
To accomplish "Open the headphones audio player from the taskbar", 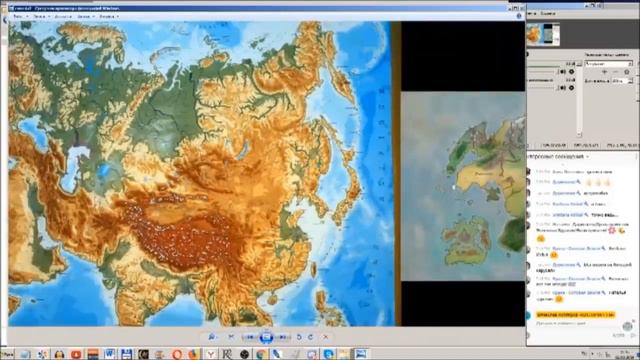I will 60,354.
